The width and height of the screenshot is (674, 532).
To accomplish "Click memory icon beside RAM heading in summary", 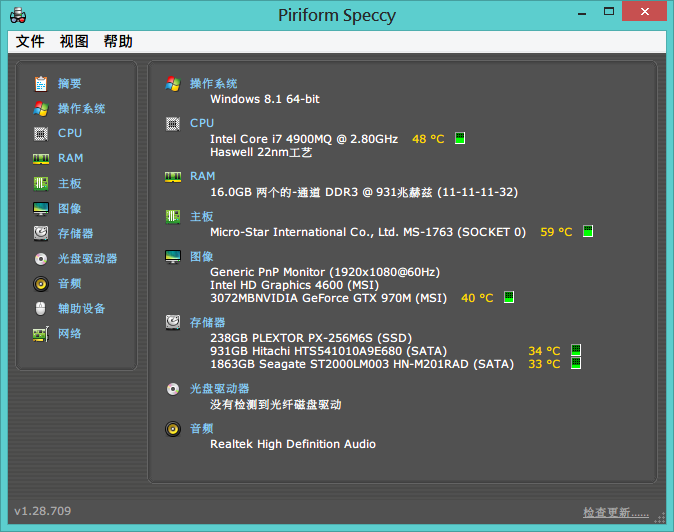I will tap(173, 177).
